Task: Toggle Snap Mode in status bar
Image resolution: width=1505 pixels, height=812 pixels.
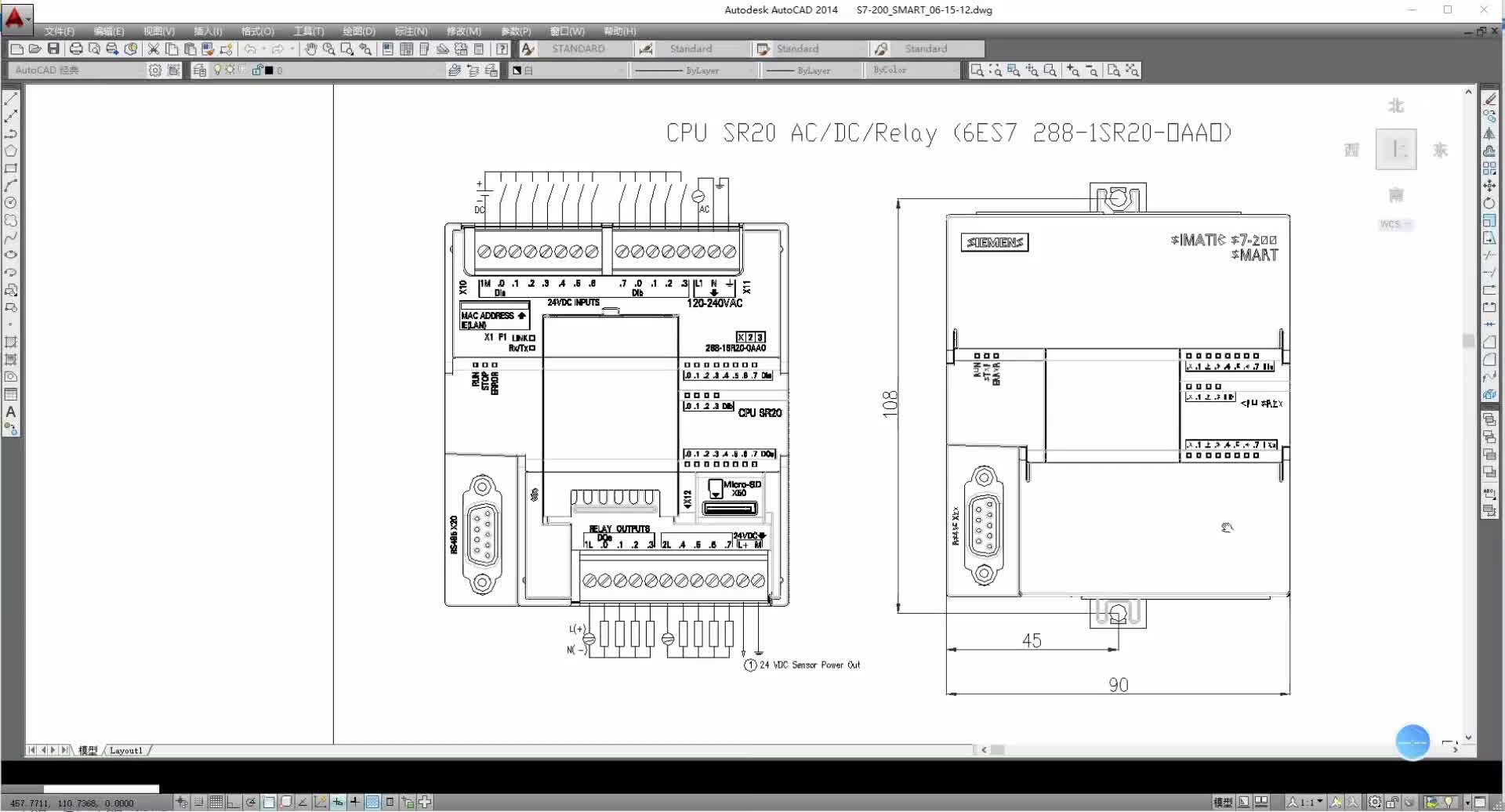Action: [199, 802]
